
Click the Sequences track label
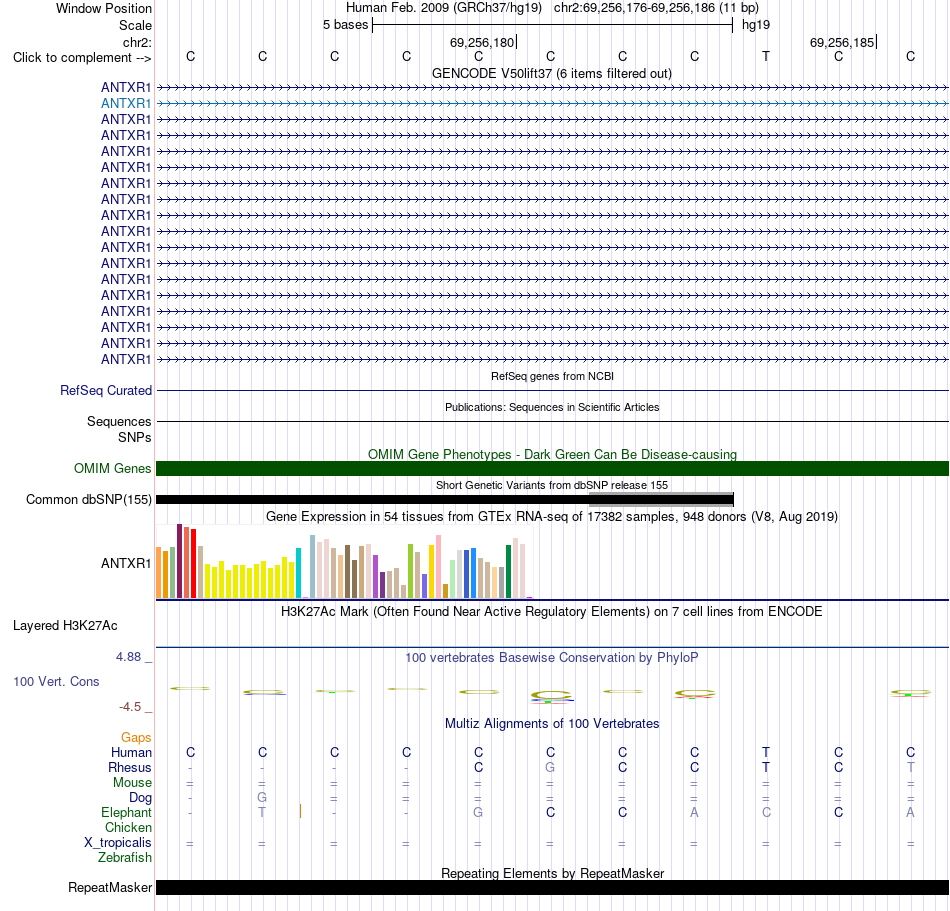point(119,422)
